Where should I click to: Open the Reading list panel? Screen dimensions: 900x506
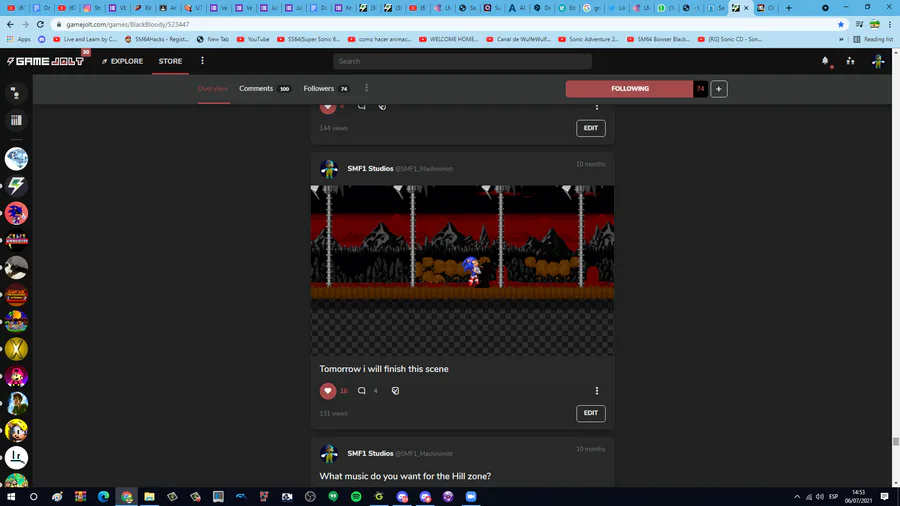pyautogui.click(x=873, y=39)
